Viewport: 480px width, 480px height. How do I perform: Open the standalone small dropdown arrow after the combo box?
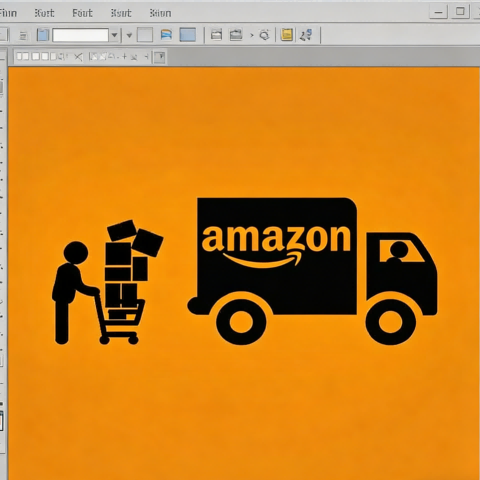click(129, 35)
